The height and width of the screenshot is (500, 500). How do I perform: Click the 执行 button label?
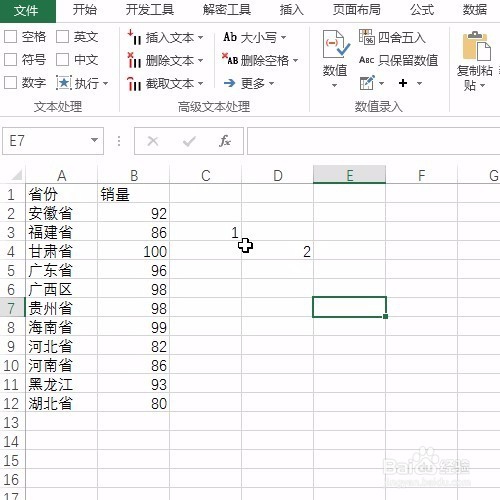(87, 83)
